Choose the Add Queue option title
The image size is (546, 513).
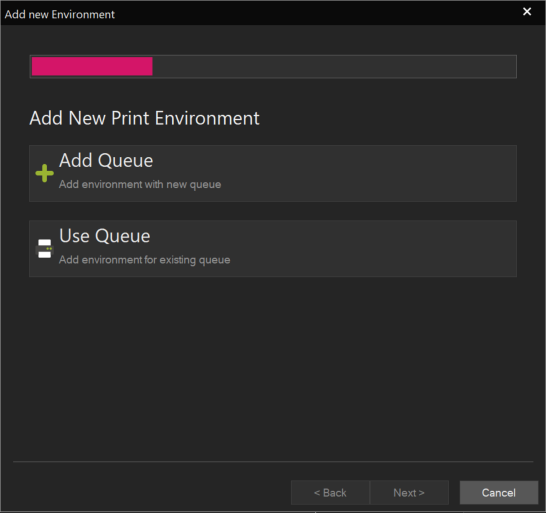(106, 161)
